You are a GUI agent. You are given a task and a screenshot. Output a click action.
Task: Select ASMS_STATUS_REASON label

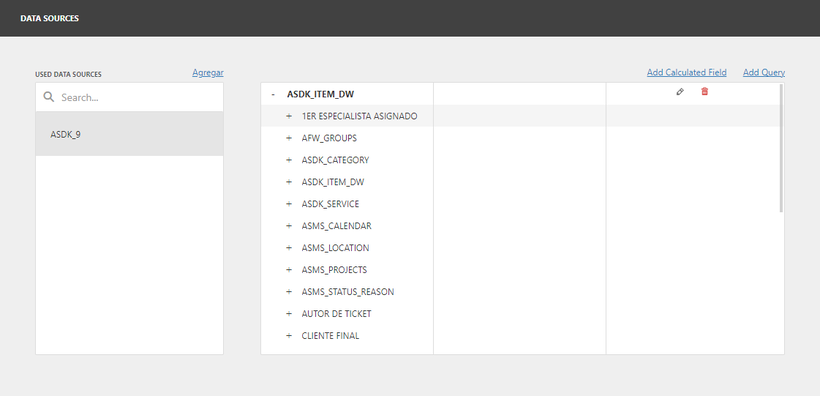pos(348,292)
